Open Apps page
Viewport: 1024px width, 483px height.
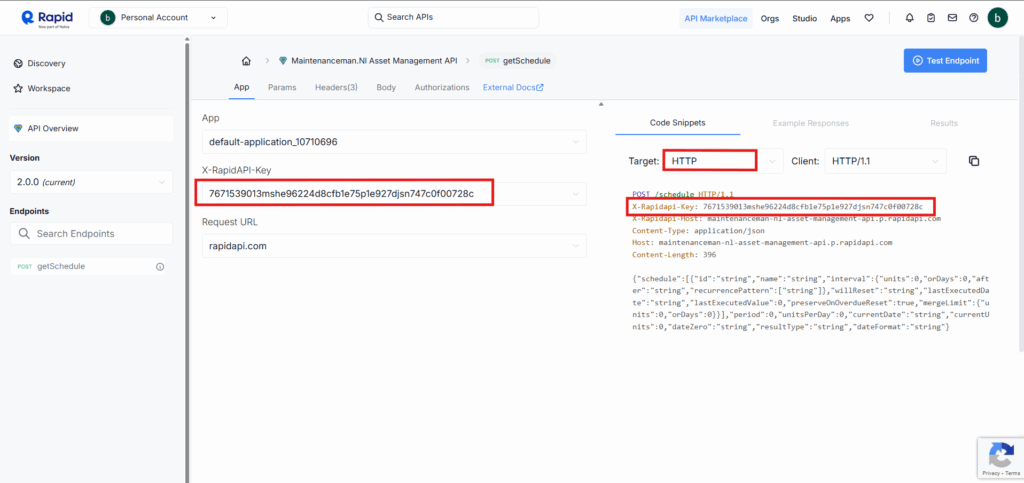pyautogui.click(x=840, y=18)
